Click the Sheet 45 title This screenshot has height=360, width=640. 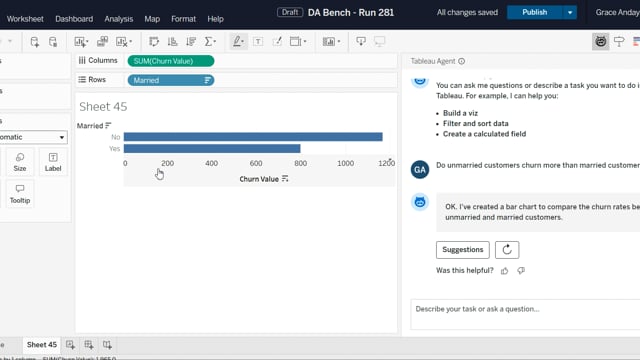coord(103,107)
